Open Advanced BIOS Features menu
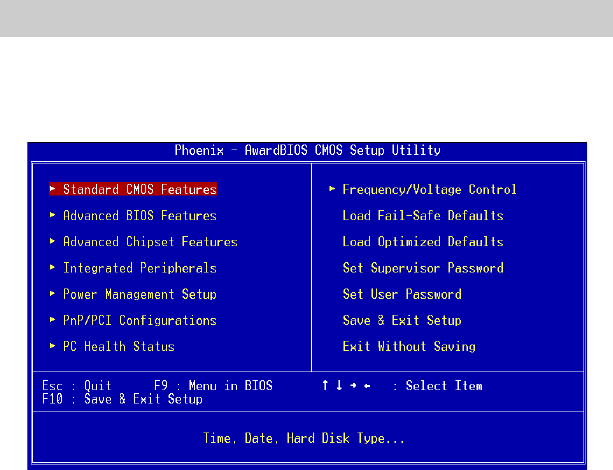 pos(140,215)
